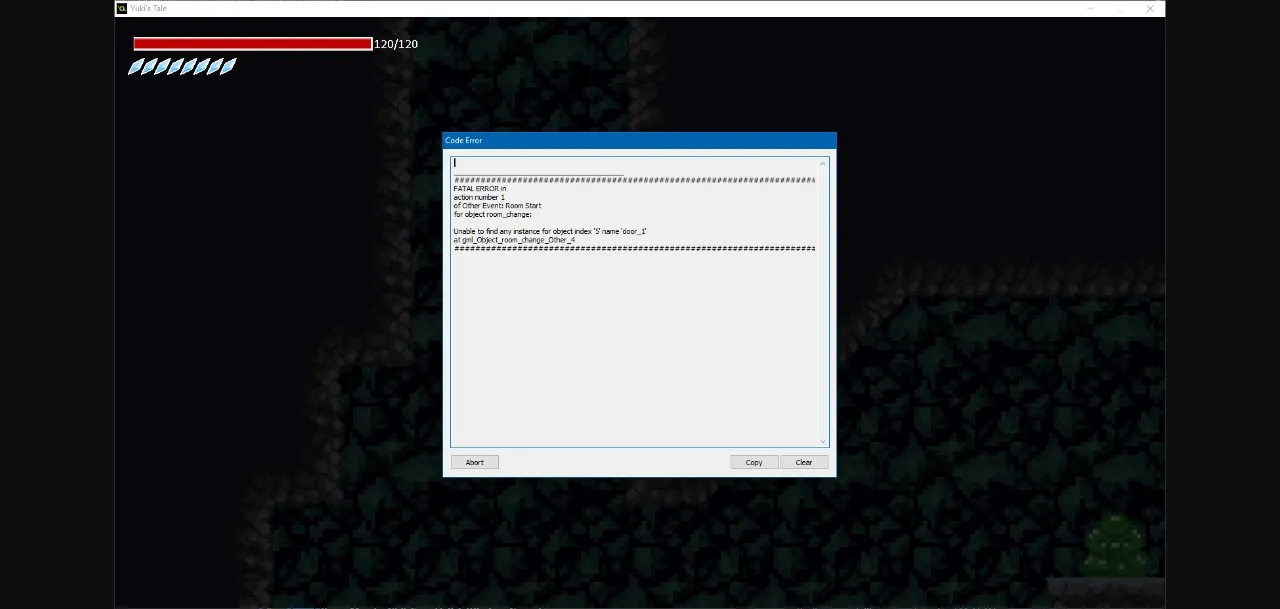Click the scroll down arrow in error text box

(x=823, y=441)
